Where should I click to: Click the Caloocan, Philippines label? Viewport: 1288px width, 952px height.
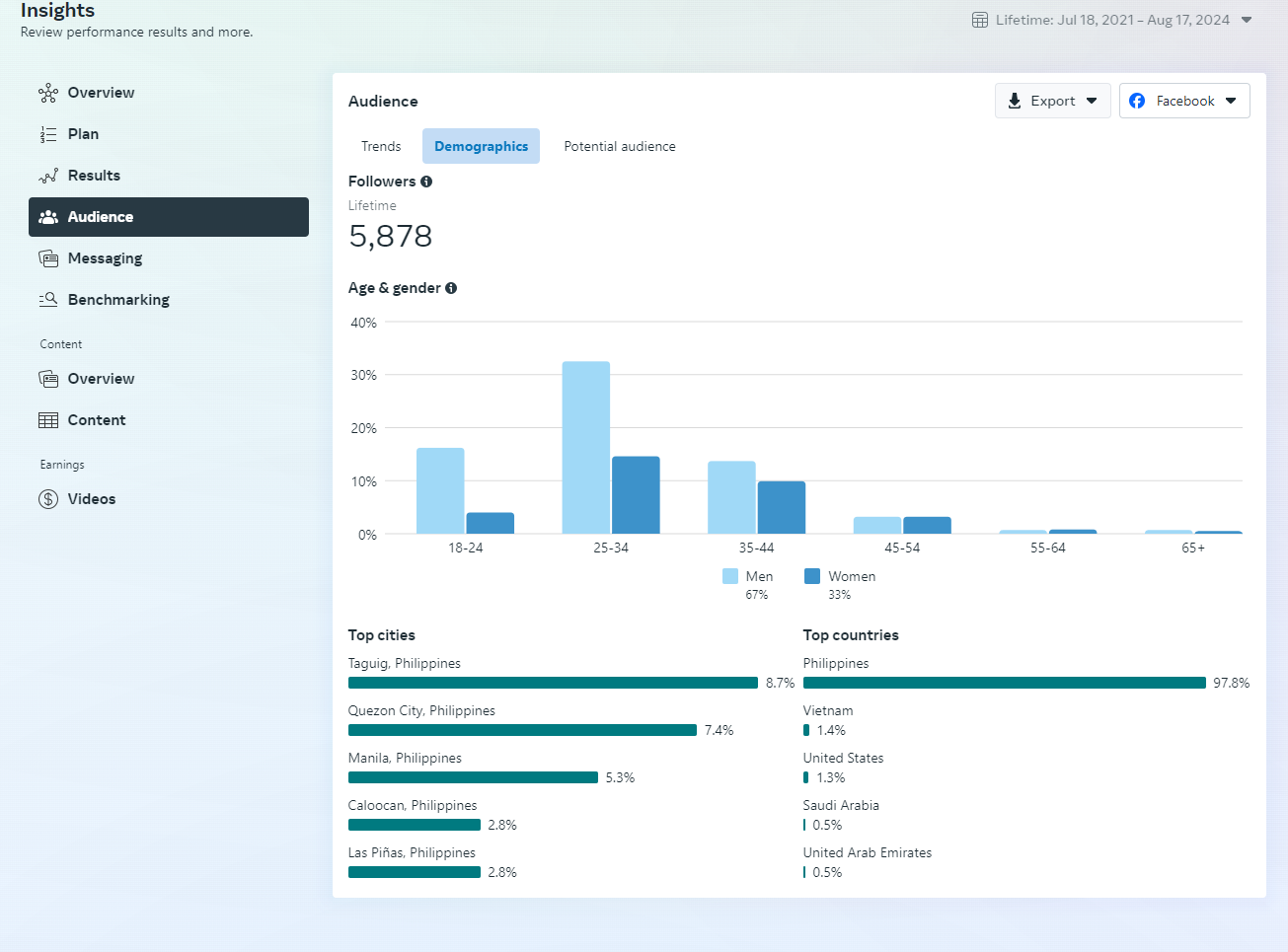[413, 805]
